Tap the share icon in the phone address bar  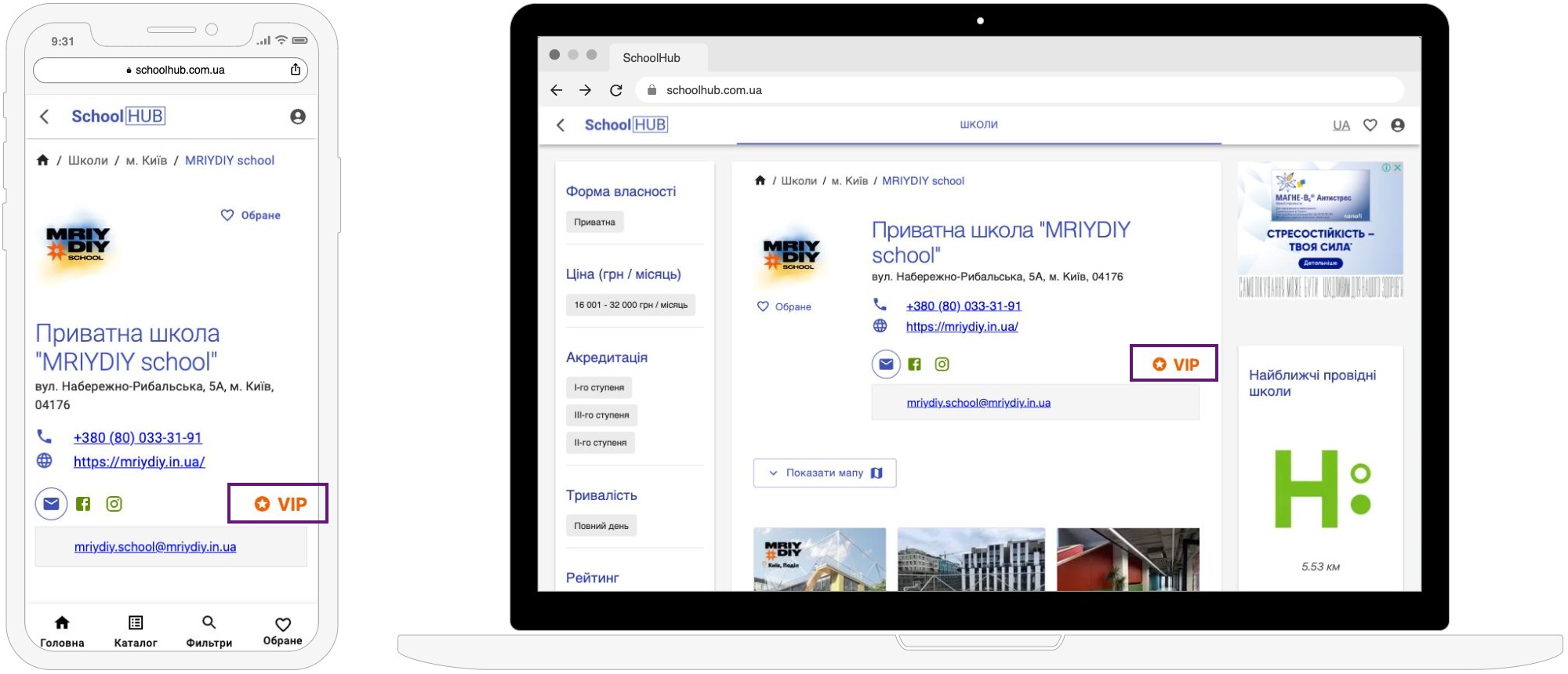click(x=296, y=69)
